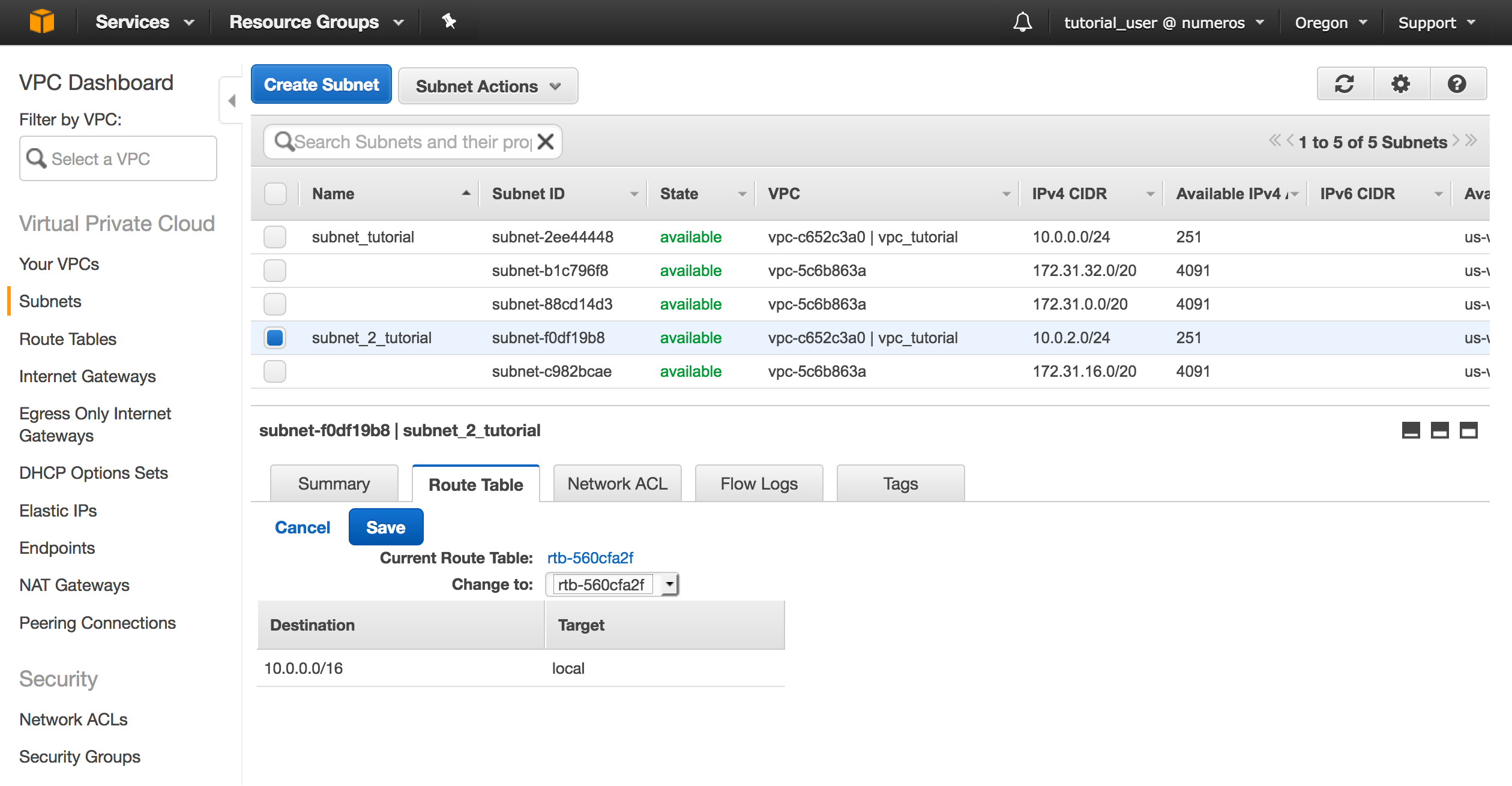Select the subnet-2ee44448 ID cell
This screenshot has height=786, width=1512.
(553, 237)
